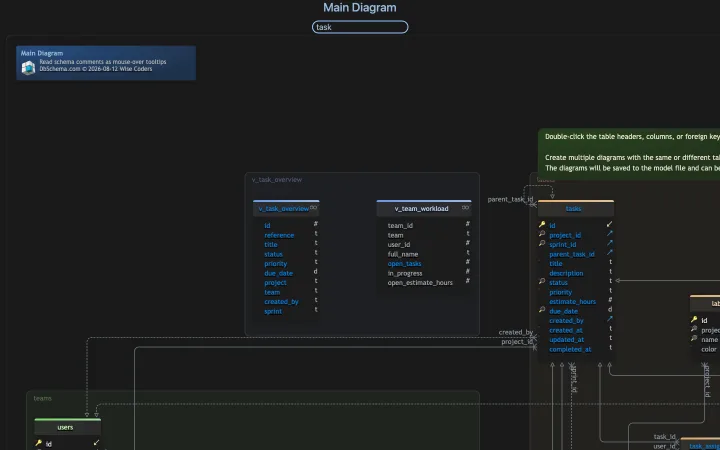
Task: Click the index icon beside tasks status
Action: 542,281
